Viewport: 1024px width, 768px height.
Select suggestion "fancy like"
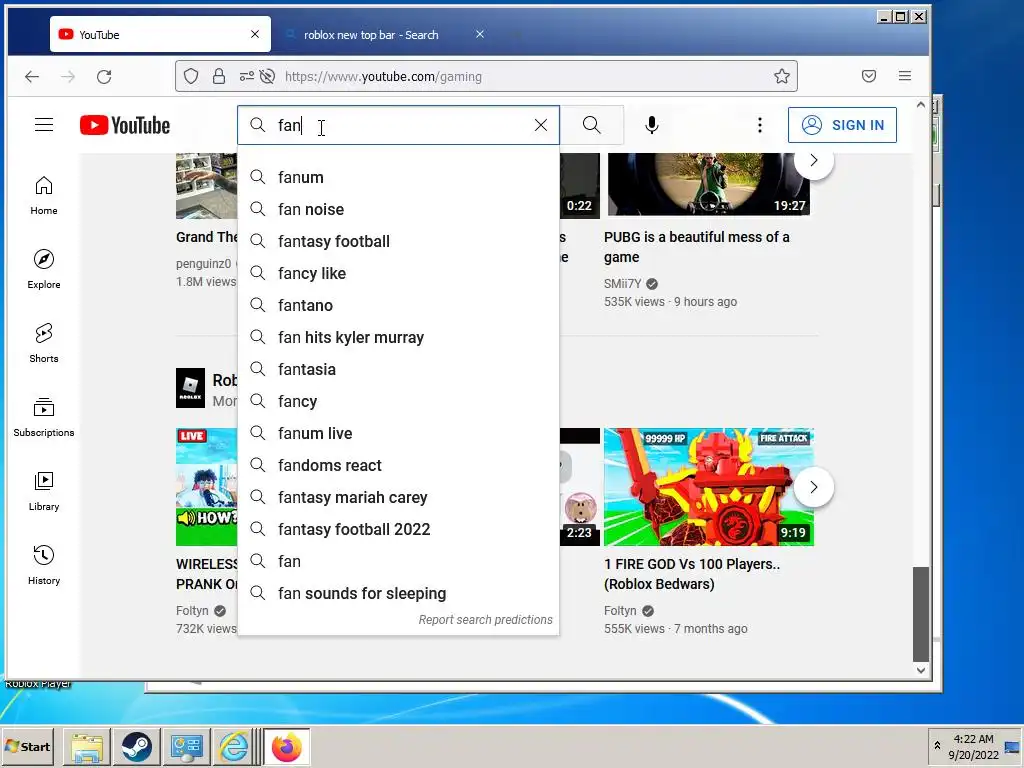tap(398, 274)
